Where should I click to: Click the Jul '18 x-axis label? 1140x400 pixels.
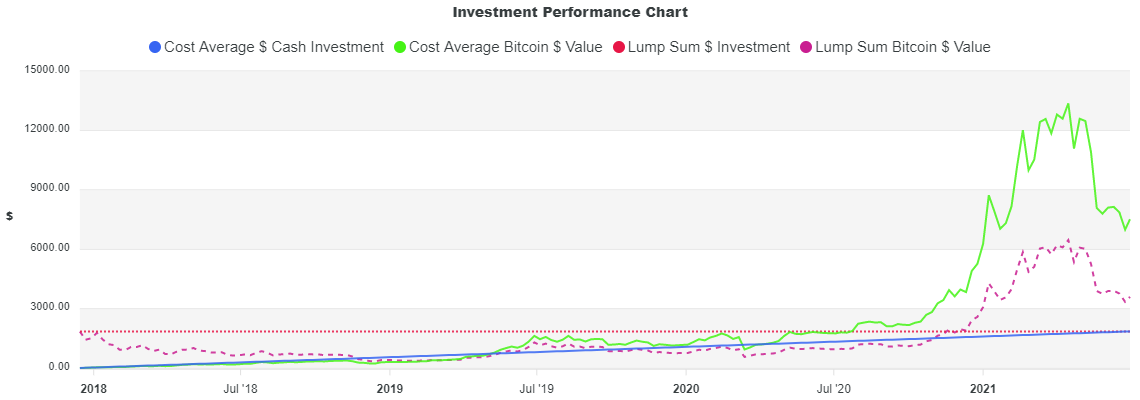(241, 387)
